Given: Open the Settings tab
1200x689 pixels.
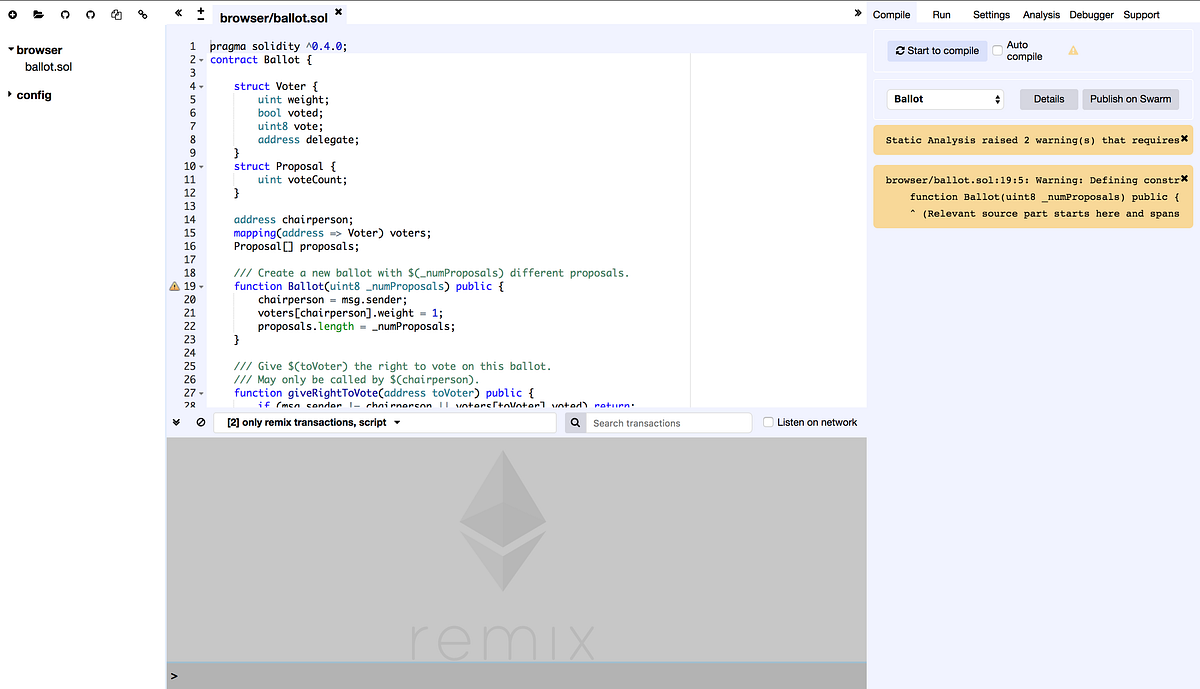Looking at the screenshot, I should pyautogui.click(x=991, y=15).
